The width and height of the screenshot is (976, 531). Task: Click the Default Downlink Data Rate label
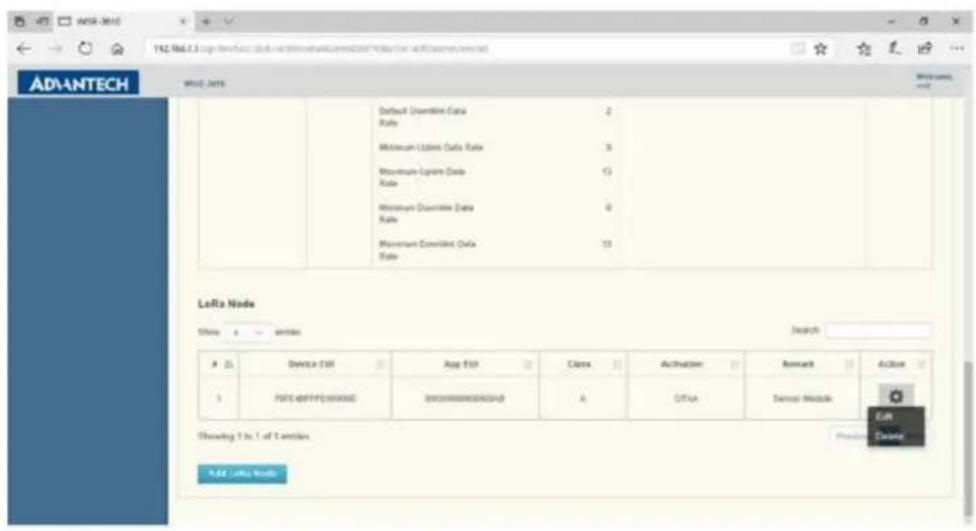[x=423, y=116]
